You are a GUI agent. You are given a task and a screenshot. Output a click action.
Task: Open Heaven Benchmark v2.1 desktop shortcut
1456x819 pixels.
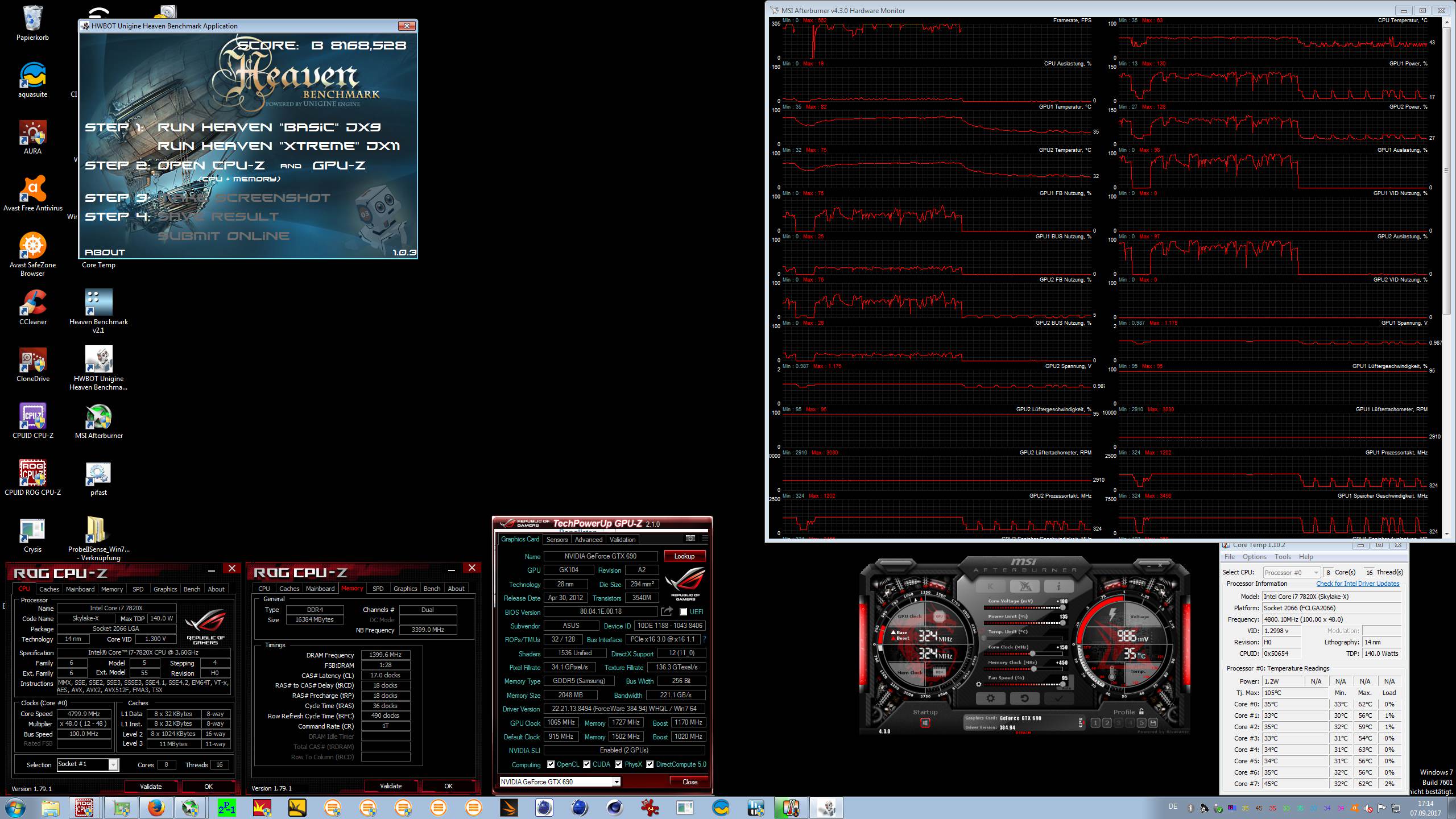tap(98, 311)
